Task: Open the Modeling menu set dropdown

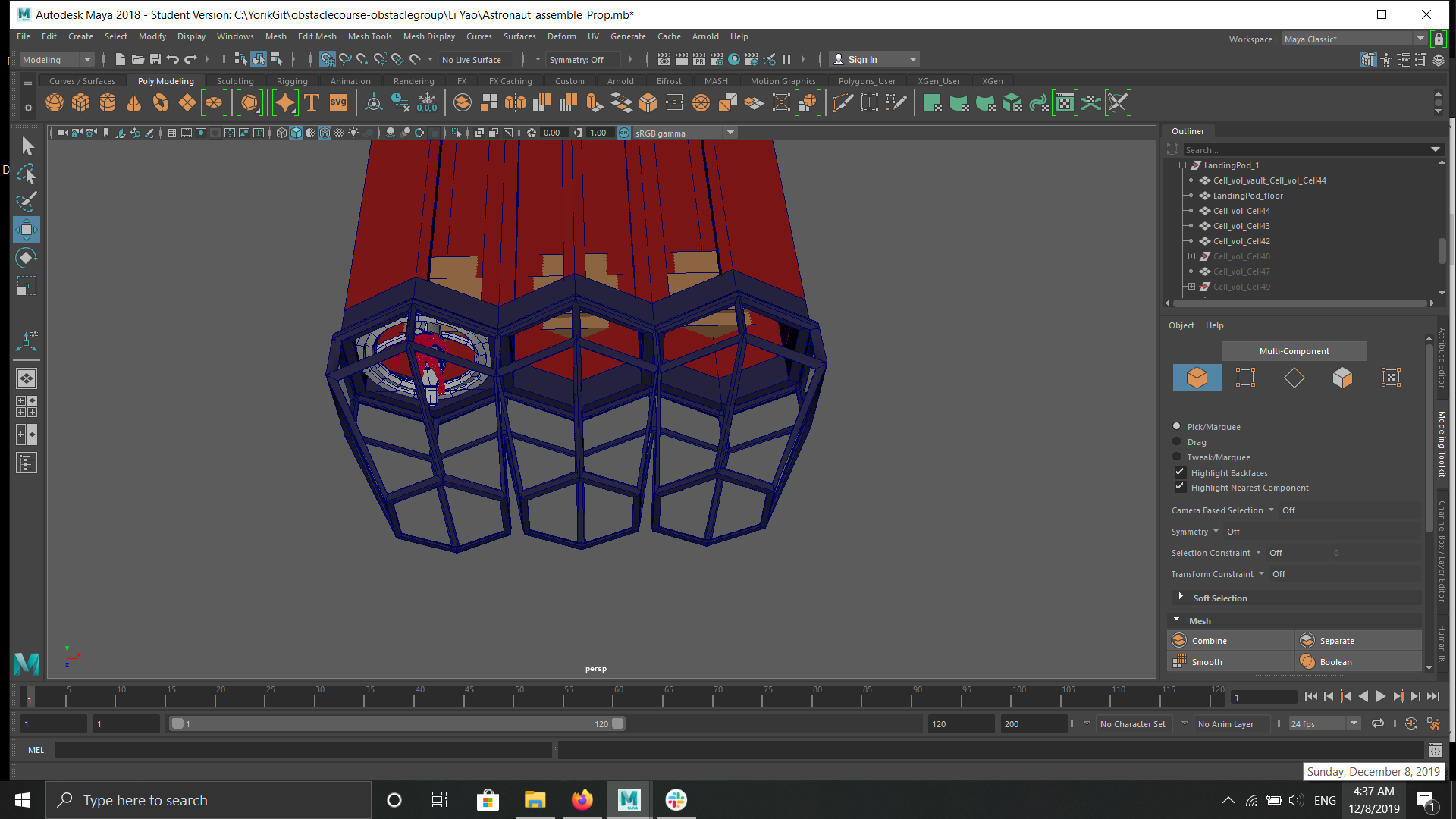Action: click(57, 59)
